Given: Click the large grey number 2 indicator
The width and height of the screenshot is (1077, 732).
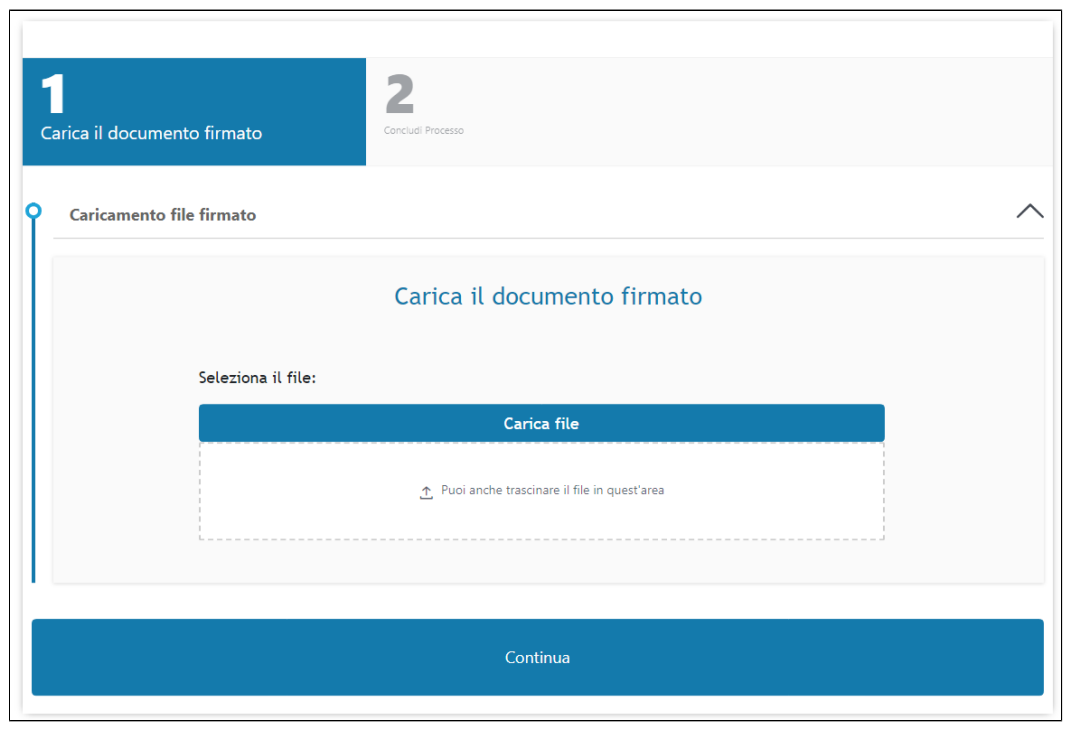Looking at the screenshot, I should coord(399,95).
